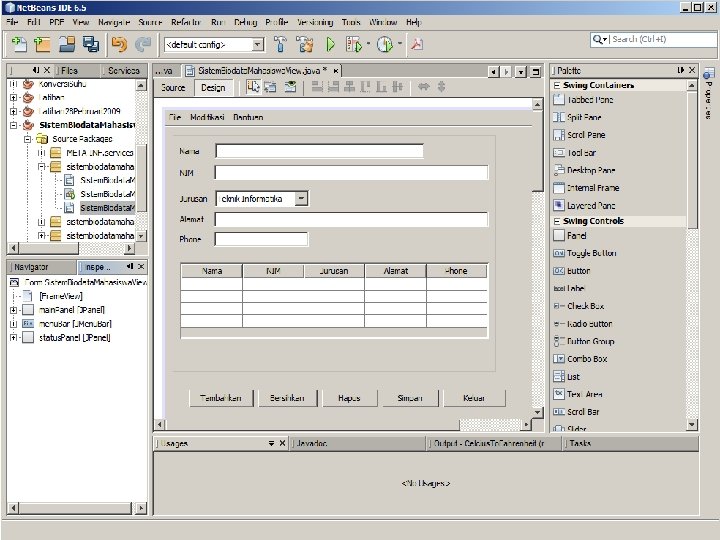The image size is (720, 540).
Task: Pick Check Box from the palette
Action: [x=585, y=306]
